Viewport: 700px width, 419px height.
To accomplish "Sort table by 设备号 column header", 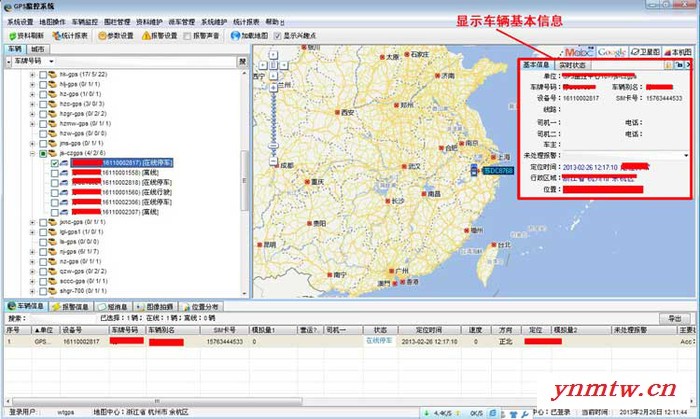I will [83, 330].
